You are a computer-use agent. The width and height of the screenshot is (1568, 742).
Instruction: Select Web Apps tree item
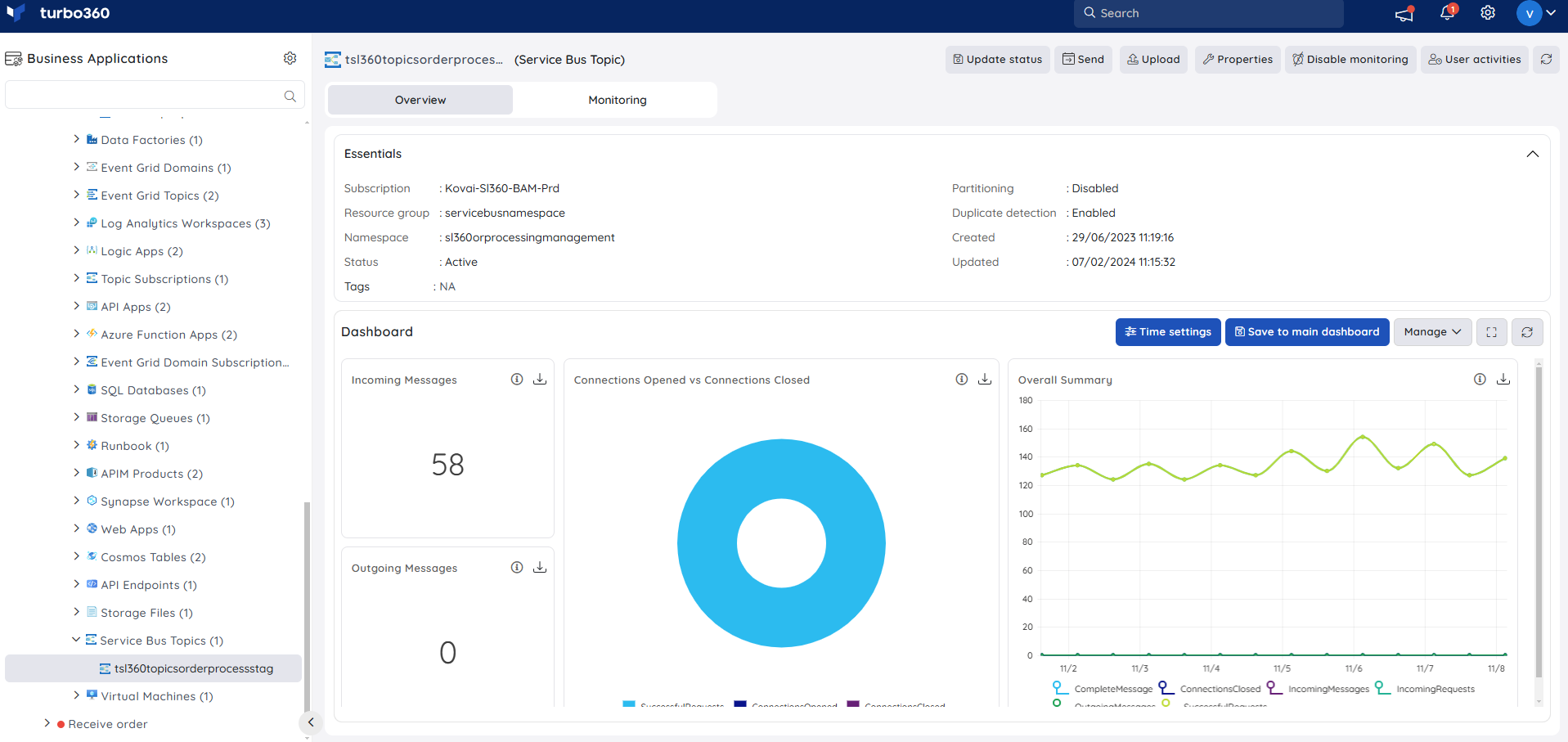point(138,529)
